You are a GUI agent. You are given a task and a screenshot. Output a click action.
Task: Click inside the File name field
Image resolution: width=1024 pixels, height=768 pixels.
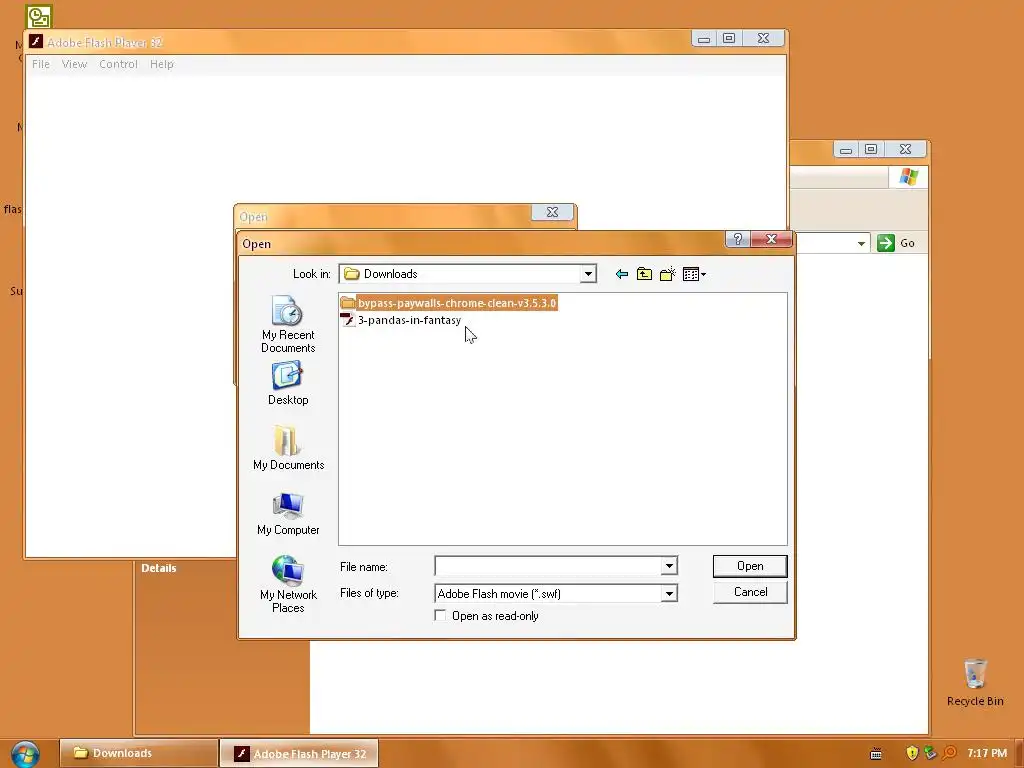[547, 566]
